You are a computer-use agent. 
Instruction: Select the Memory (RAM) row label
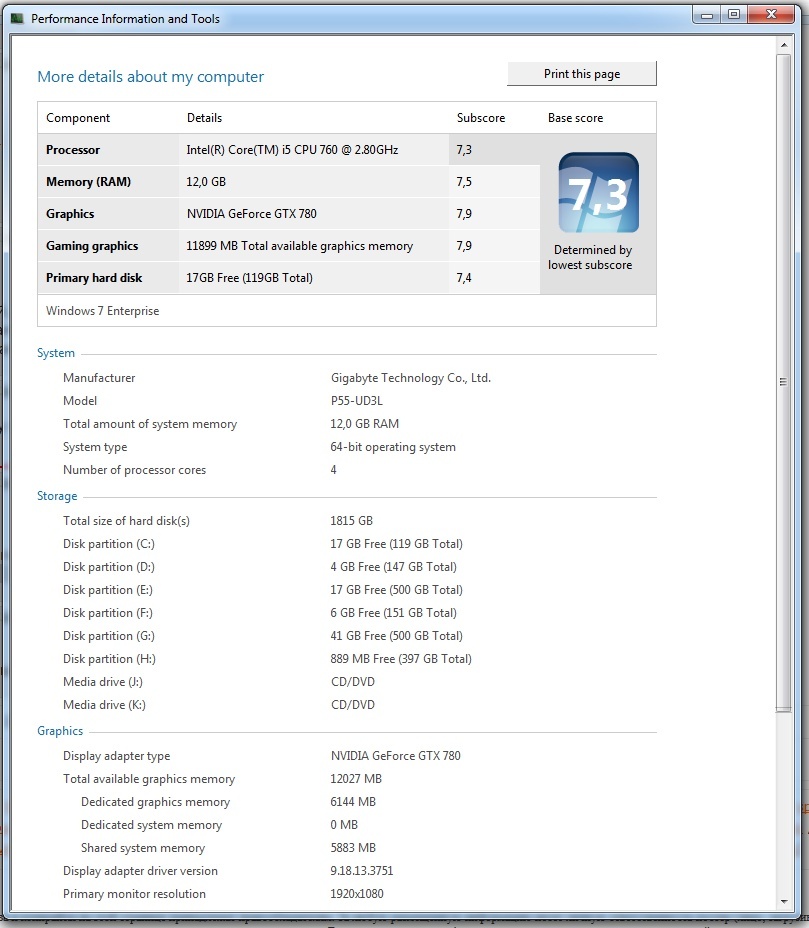88,182
